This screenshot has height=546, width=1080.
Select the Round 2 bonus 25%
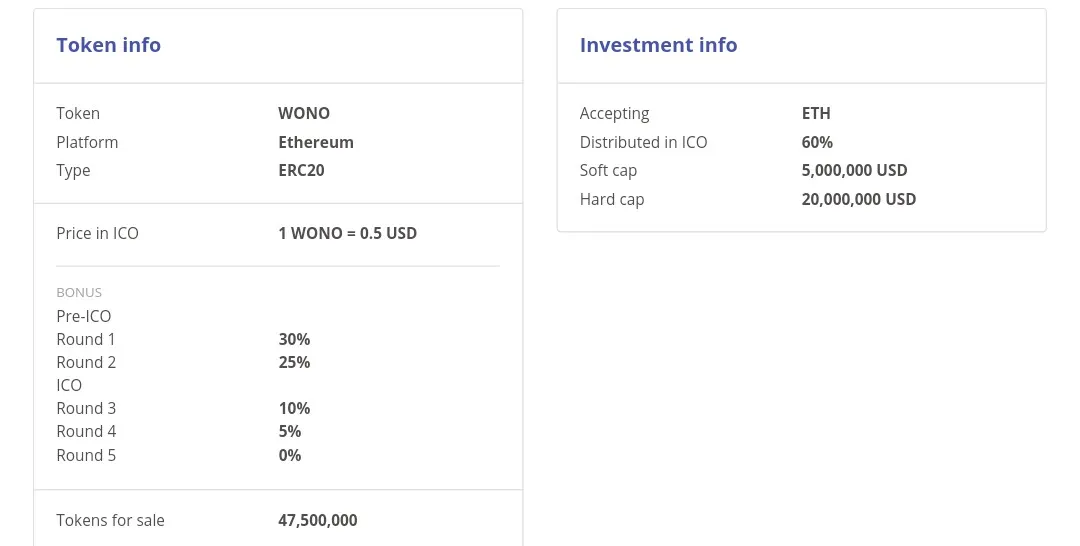tap(294, 362)
